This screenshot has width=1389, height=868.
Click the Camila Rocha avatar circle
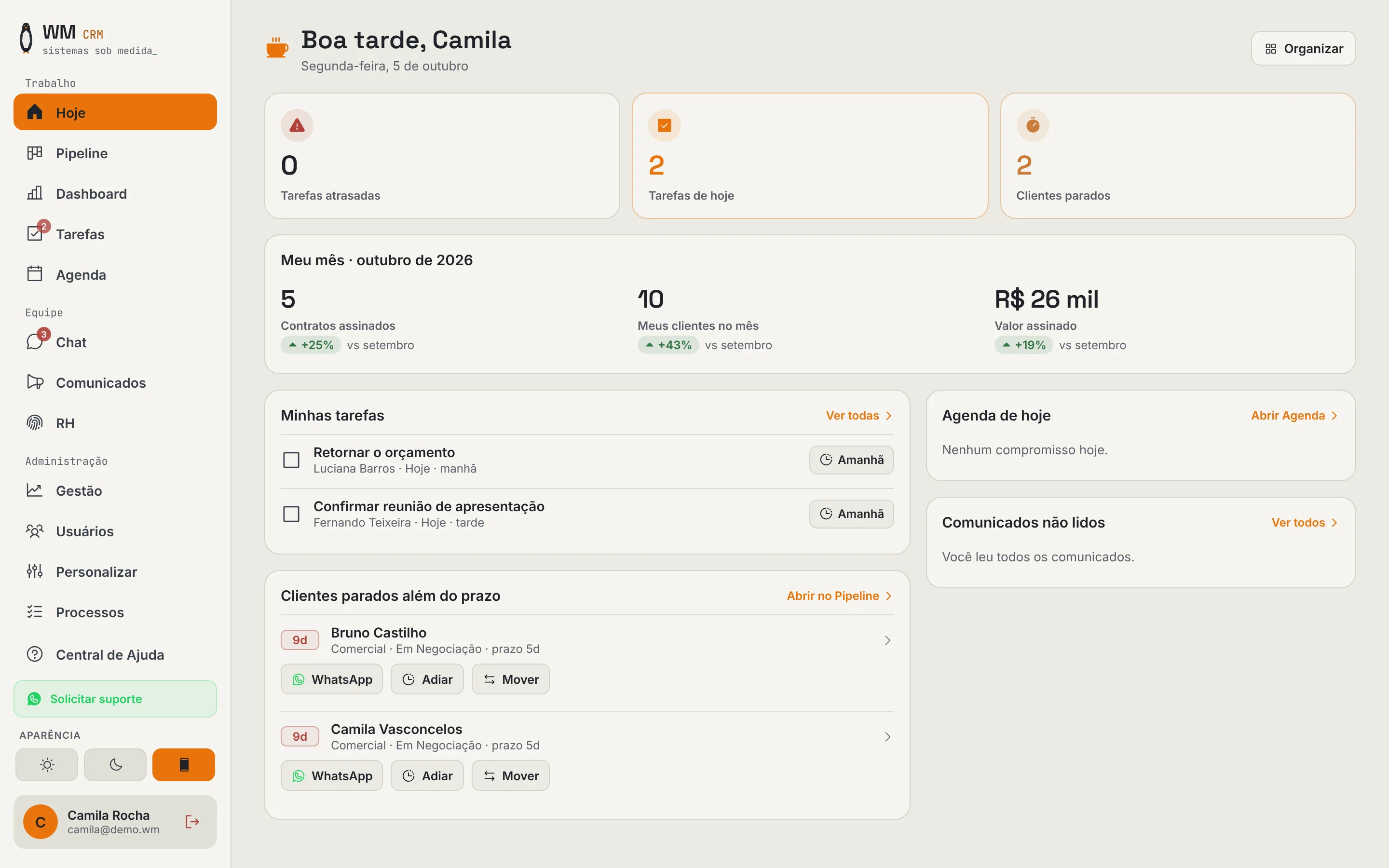click(x=40, y=822)
